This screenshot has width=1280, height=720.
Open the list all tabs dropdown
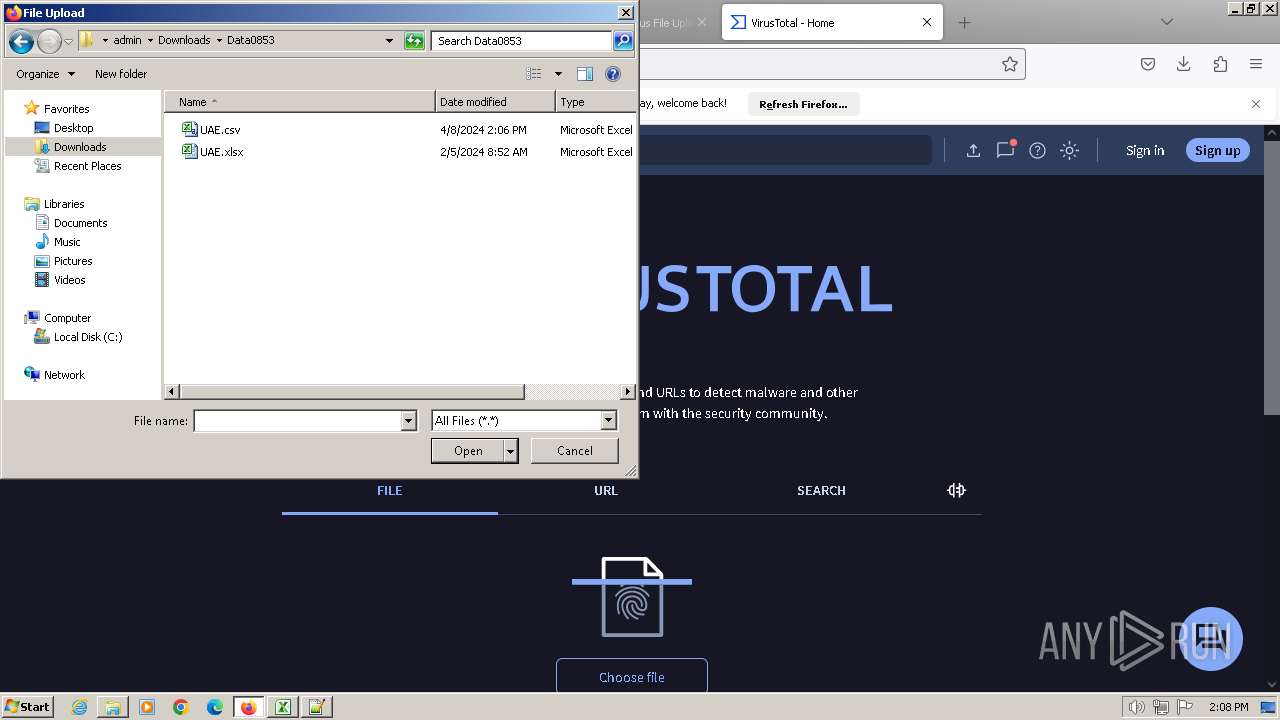[1166, 22]
